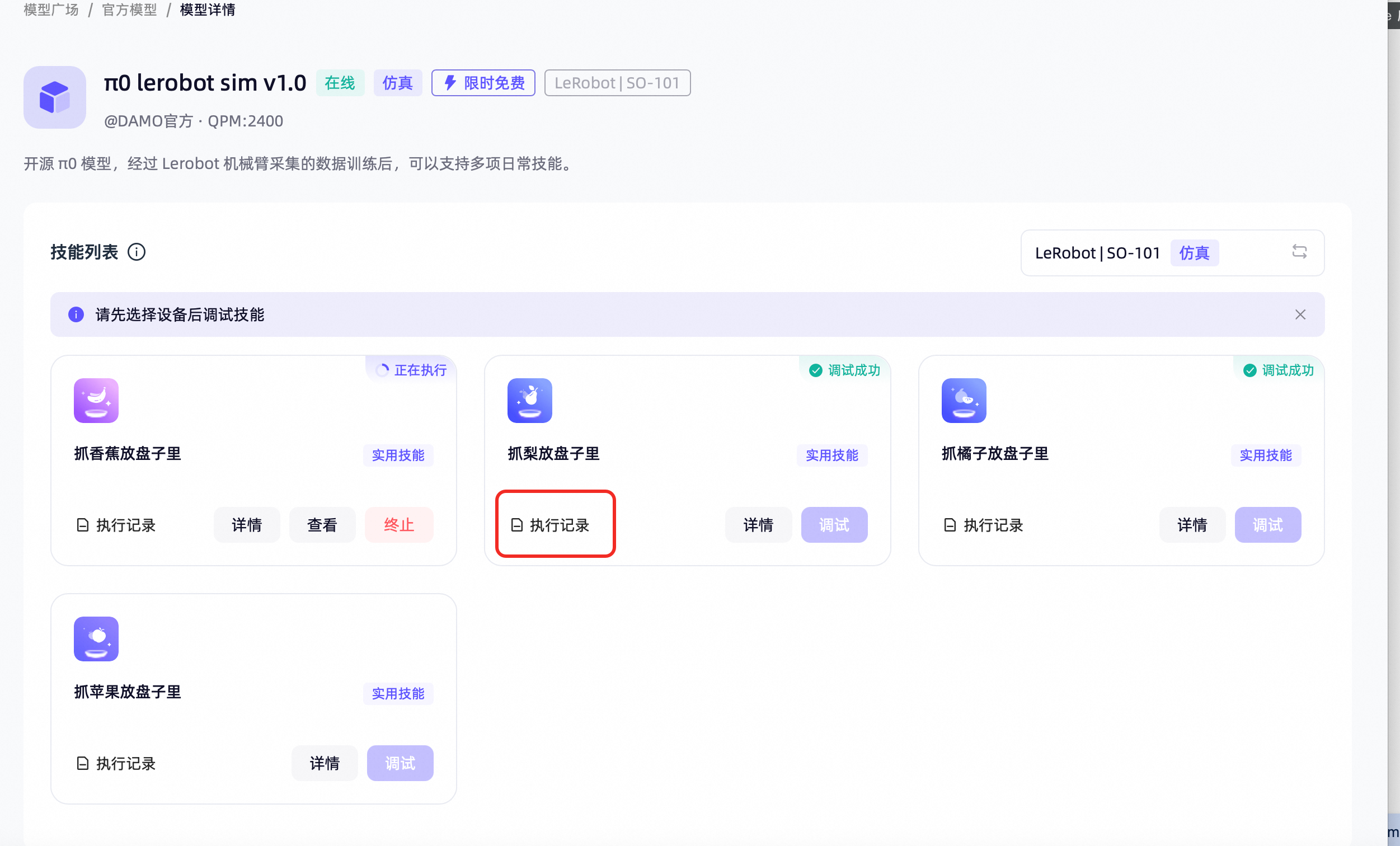1400x846 pixels.
Task: Click the 仿真 tag beside model title
Action: 398,83
